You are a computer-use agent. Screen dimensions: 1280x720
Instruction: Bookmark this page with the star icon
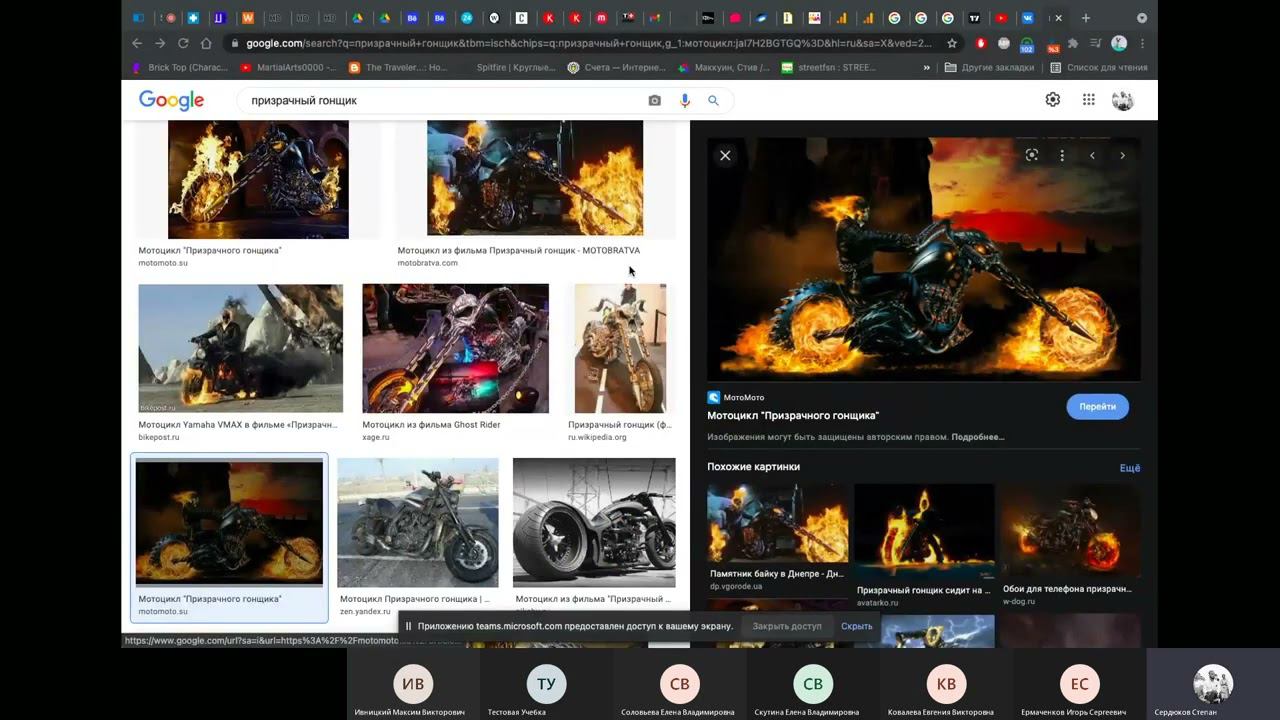952,43
